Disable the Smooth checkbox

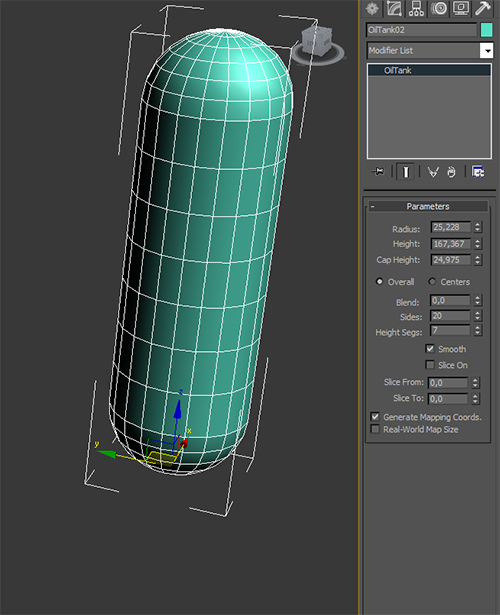pyautogui.click(x=430, y=349)
